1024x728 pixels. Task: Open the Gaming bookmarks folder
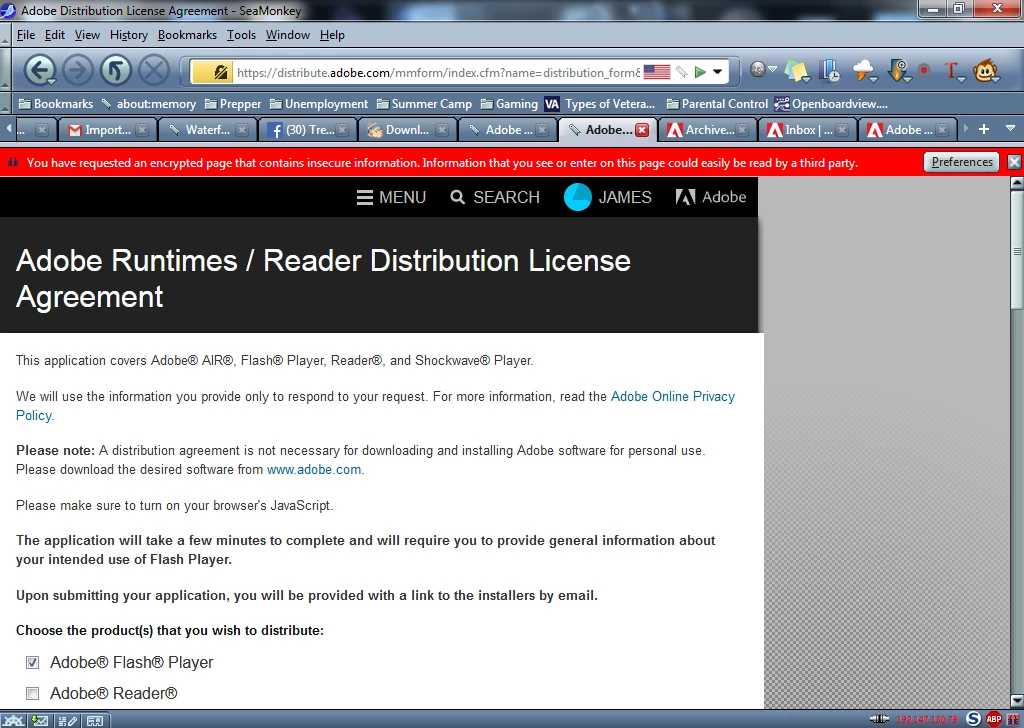[x=509, y=104]
